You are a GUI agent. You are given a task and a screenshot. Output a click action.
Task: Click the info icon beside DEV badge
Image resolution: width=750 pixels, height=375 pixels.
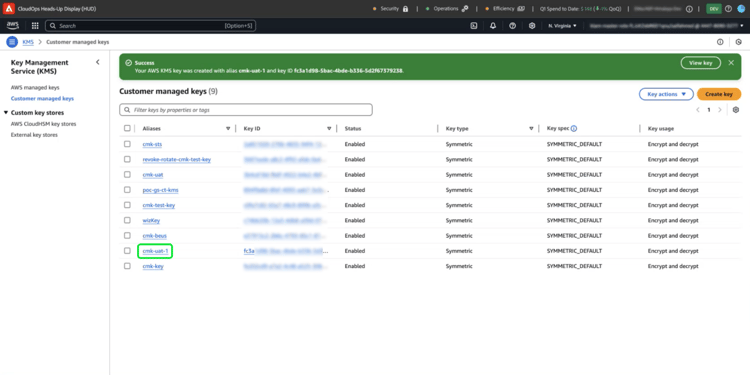coord(689,9)
